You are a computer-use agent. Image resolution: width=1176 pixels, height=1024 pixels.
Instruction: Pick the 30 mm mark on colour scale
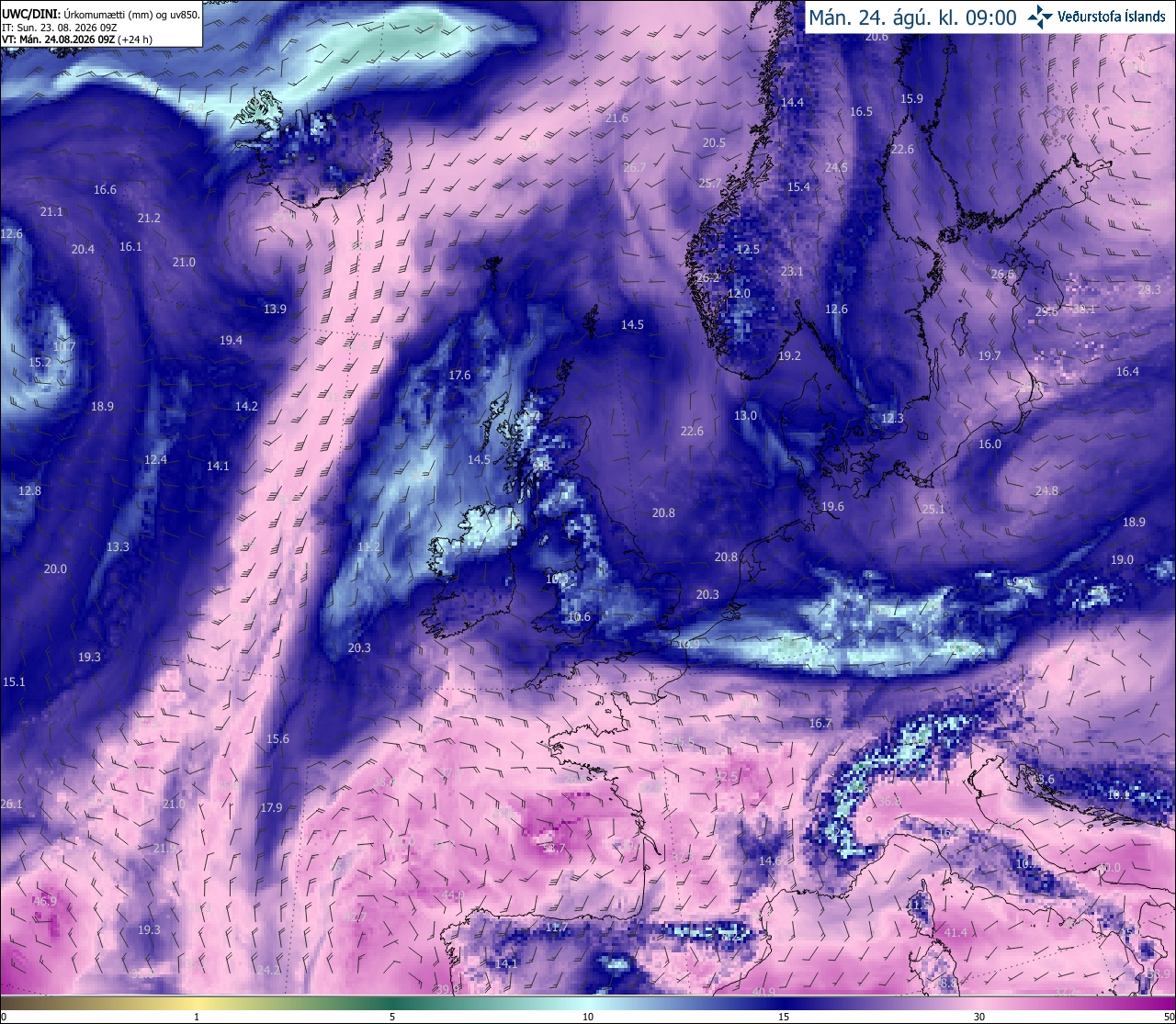coord(979,1017)
